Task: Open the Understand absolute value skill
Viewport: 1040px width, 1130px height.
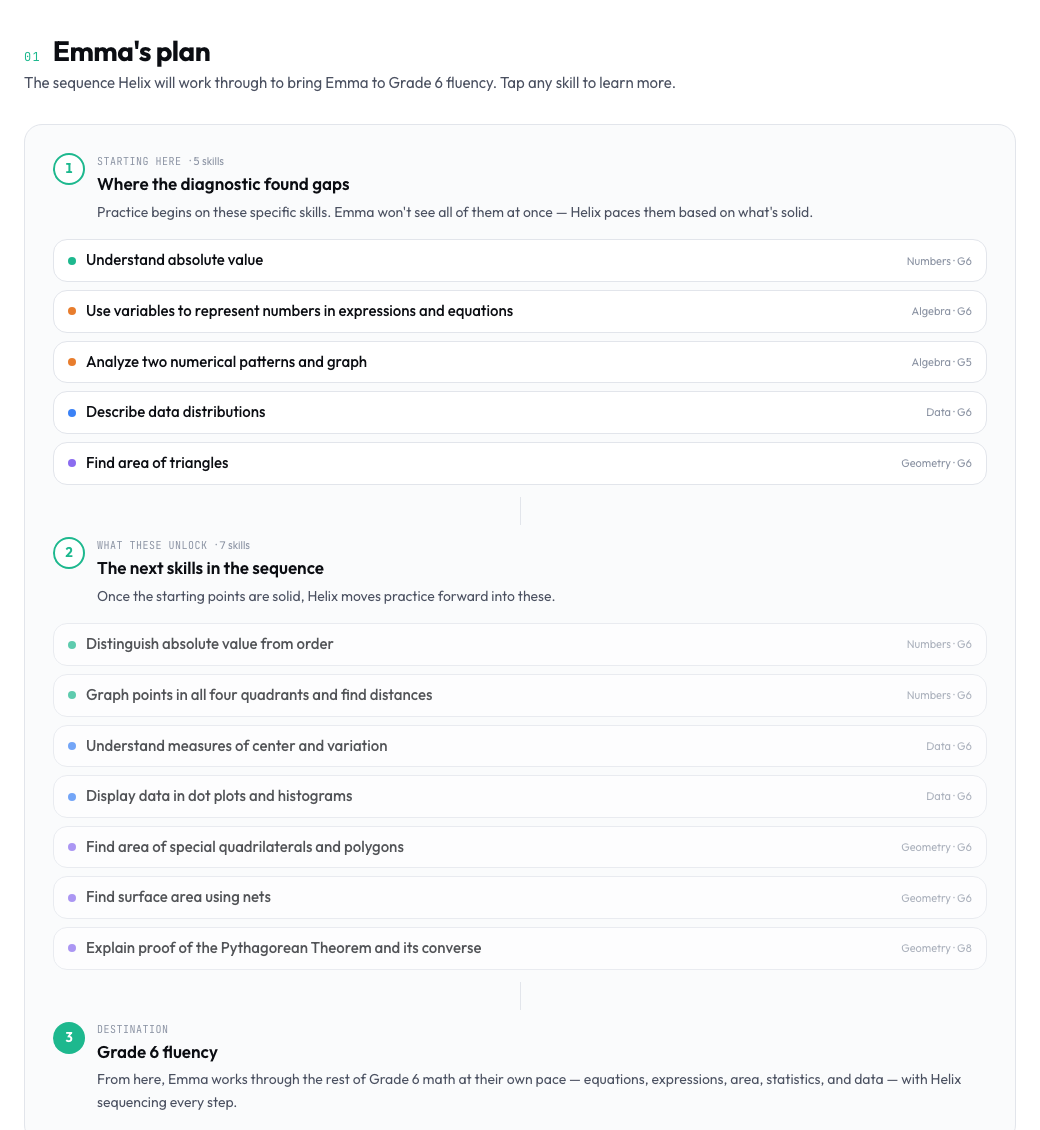Action: pyautogui.click(x=520, y=261)
